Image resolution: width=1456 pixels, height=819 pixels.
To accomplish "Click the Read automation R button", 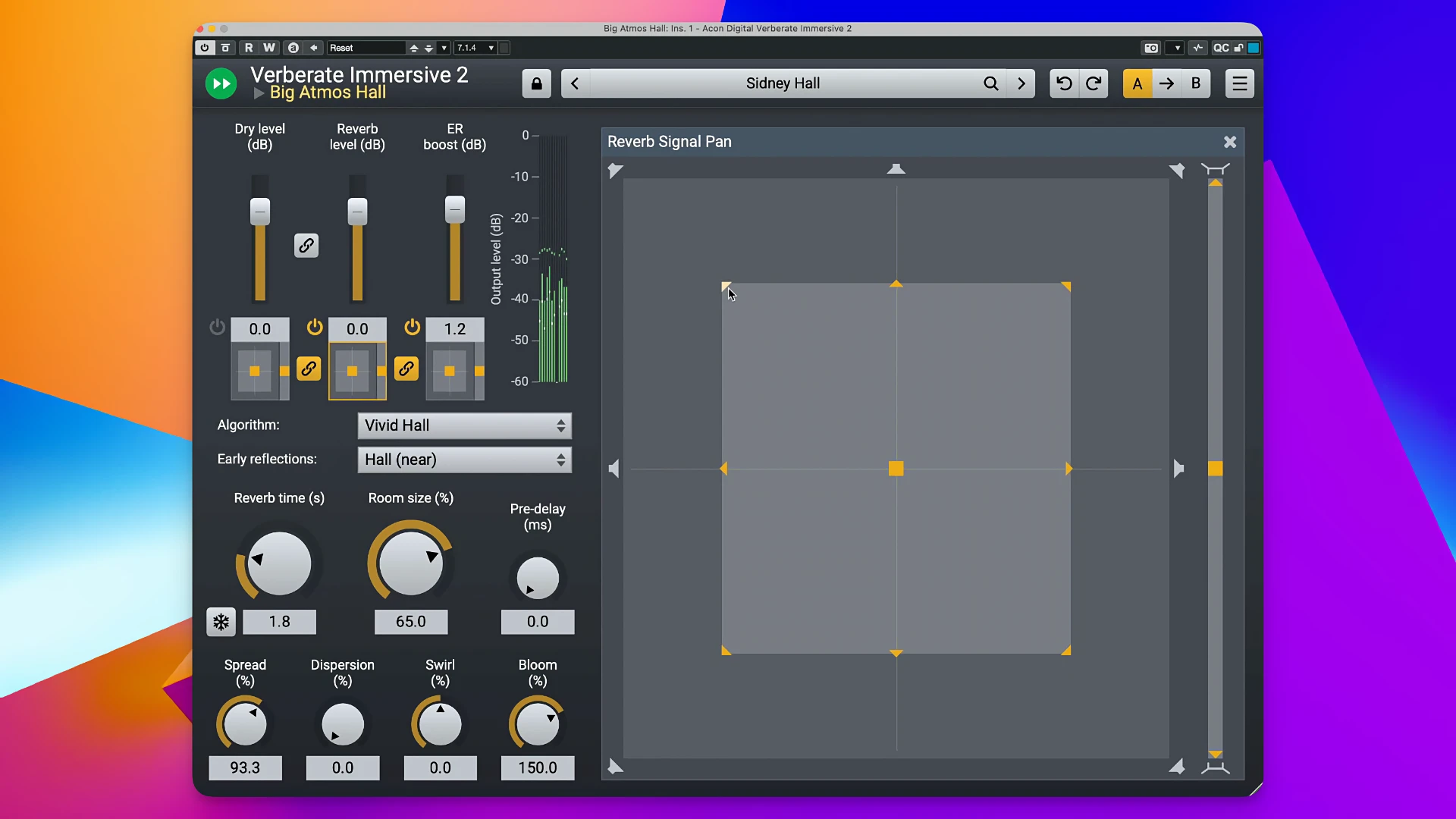I will point(248,48).
